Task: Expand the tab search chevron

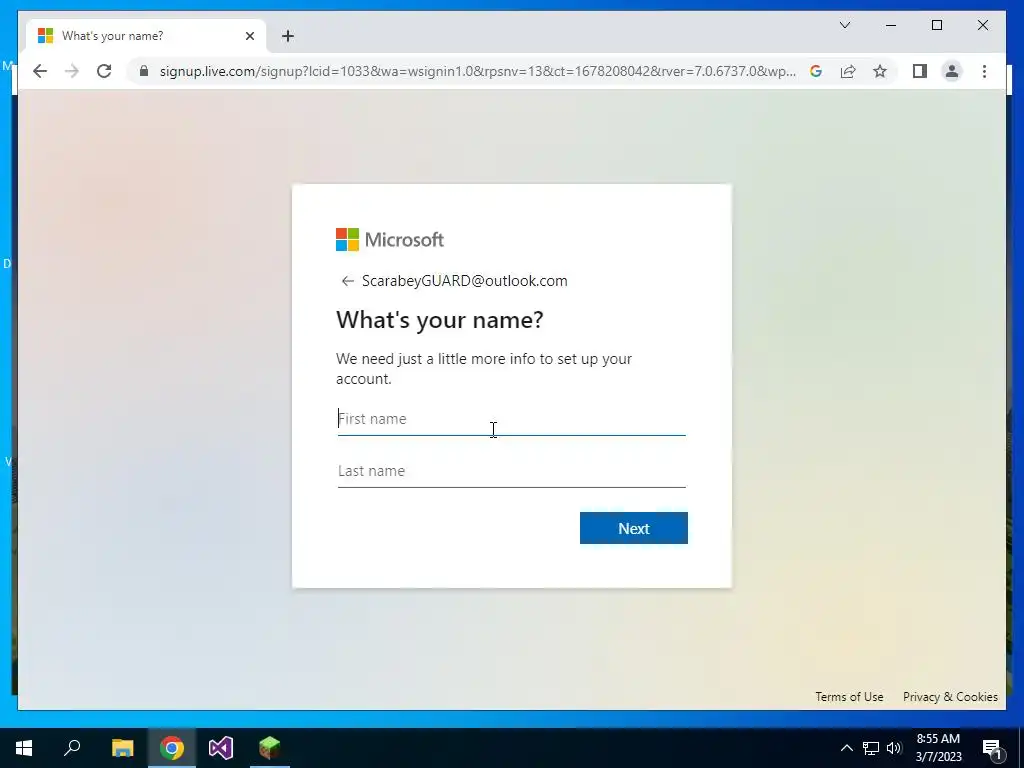Action: (844, 25)
